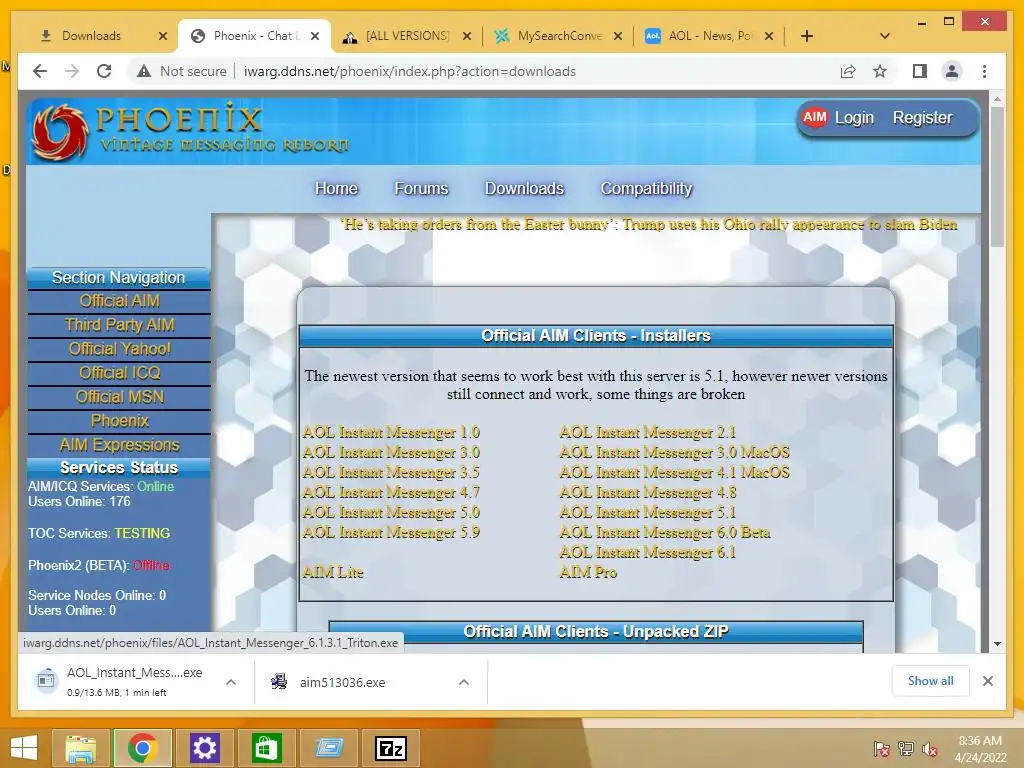The image size is (1024, 768).
Task: Expand options for aim513036.exe download
Action: click(x=464, y=682)
